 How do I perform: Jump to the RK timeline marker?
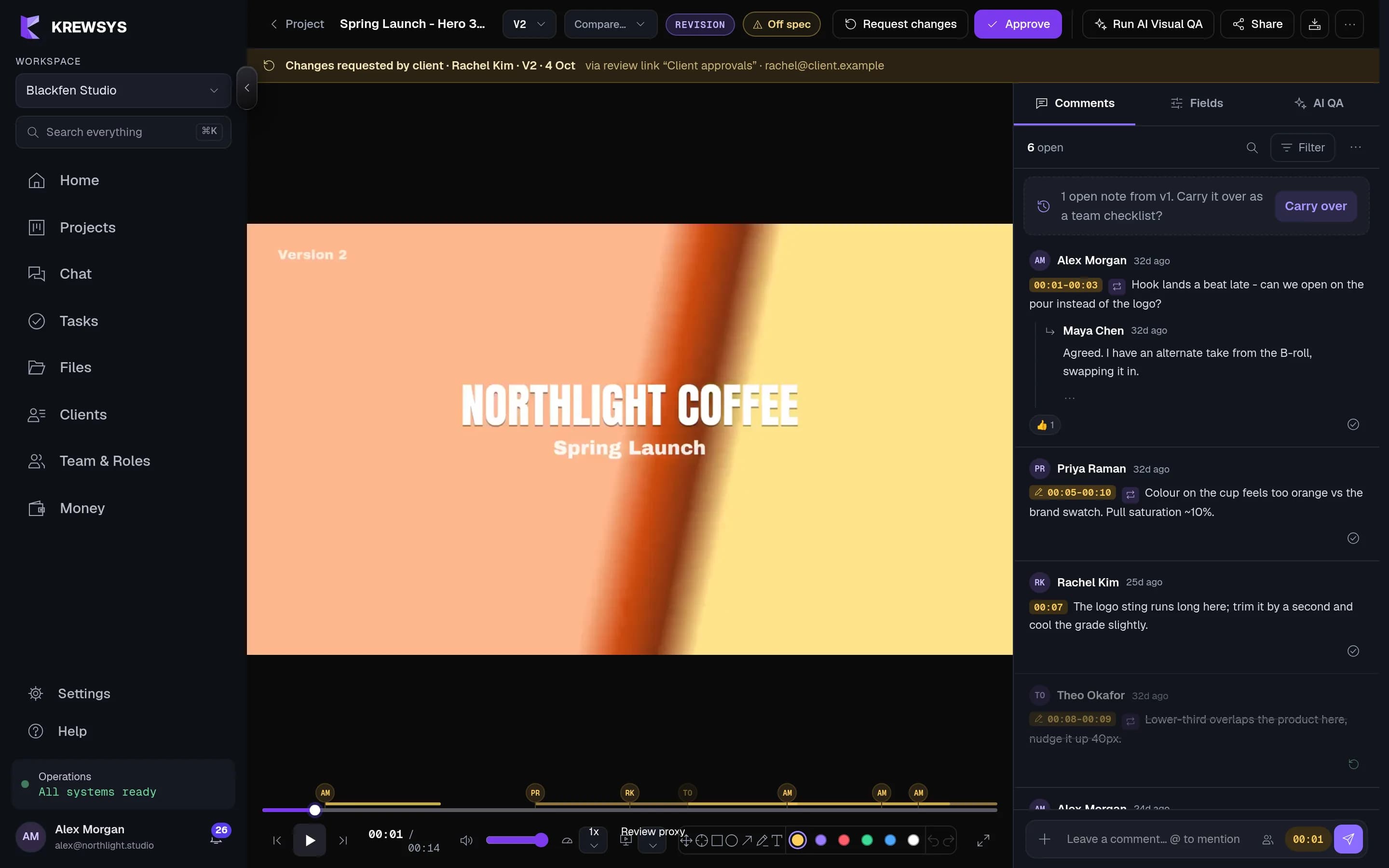click(x=630, y=793)
